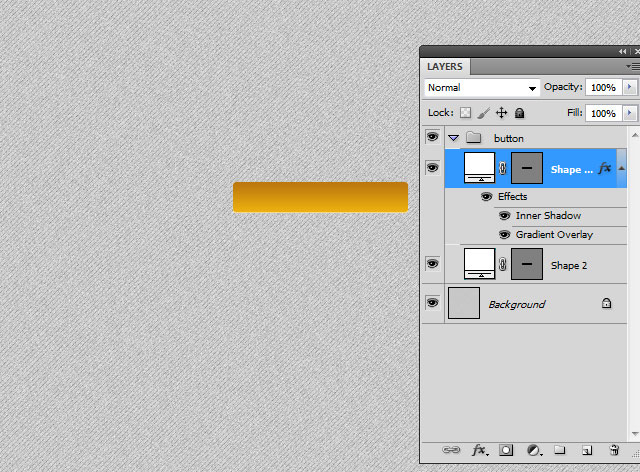Screen dimensions: 640x472
Task: Click the link layers icon
Action: point(451,450)
